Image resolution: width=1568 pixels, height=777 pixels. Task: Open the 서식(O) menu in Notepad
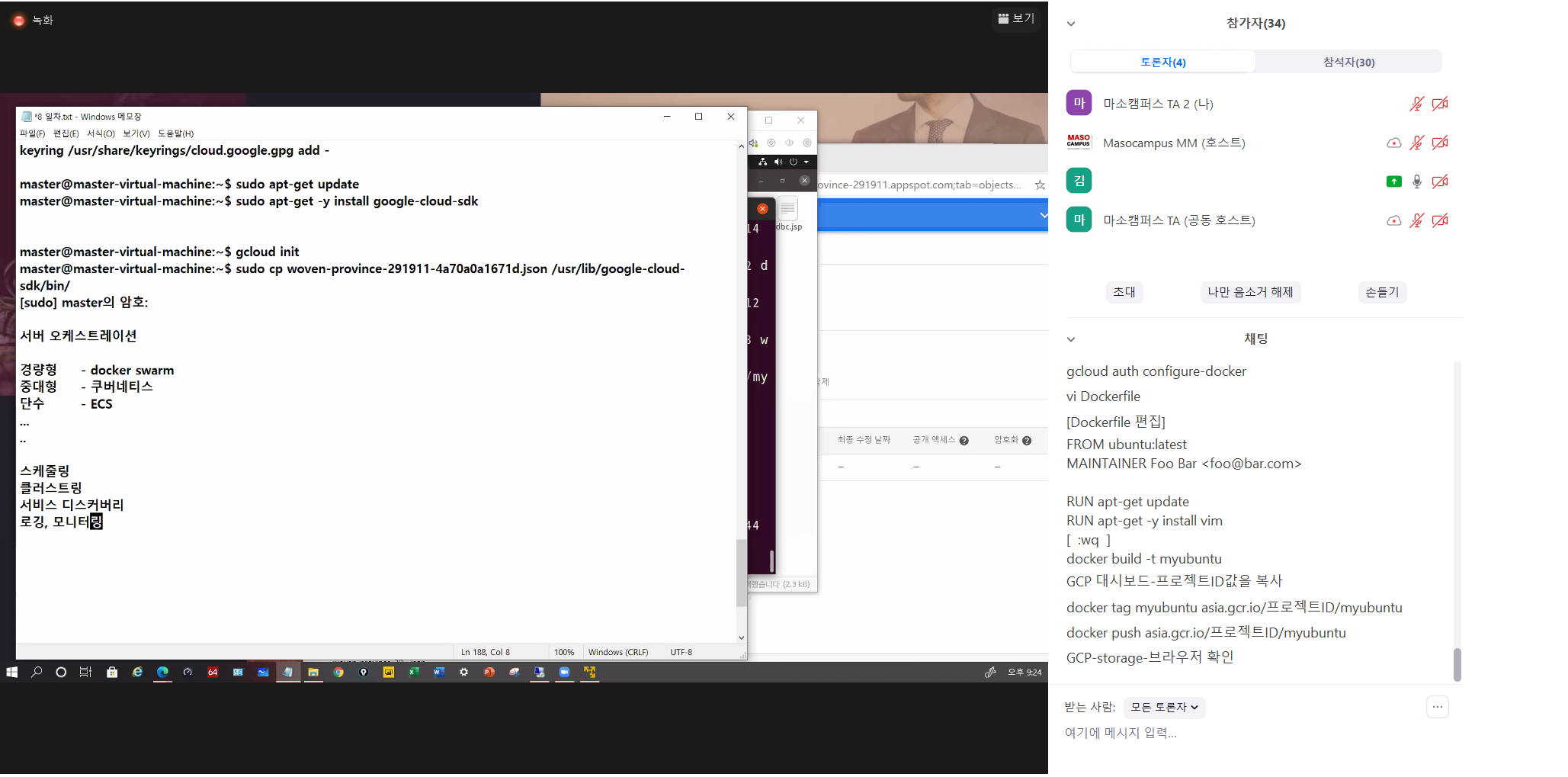click(x=101, y=133)
